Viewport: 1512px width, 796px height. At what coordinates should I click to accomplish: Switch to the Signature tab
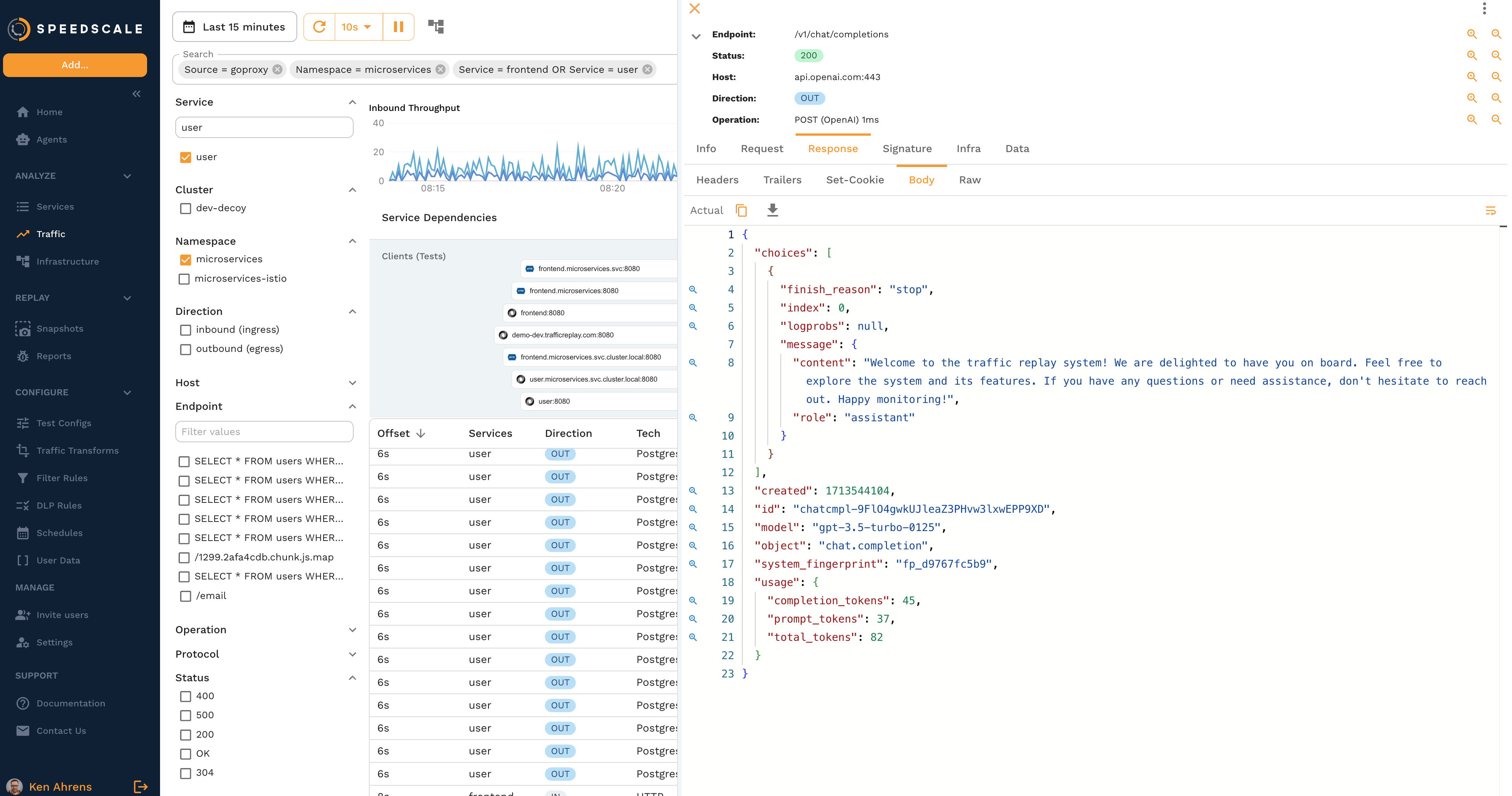(907, 149)
